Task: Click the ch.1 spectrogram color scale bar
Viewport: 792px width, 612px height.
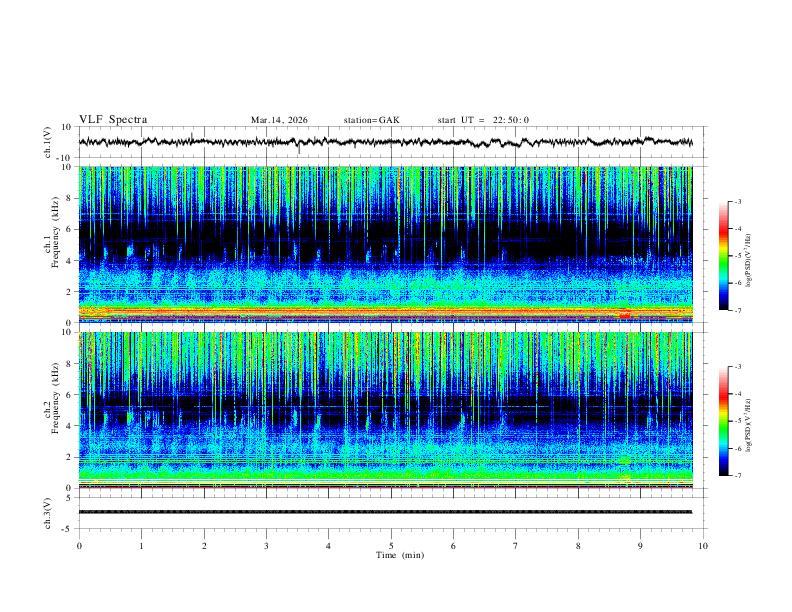Action: pos(724,256)
